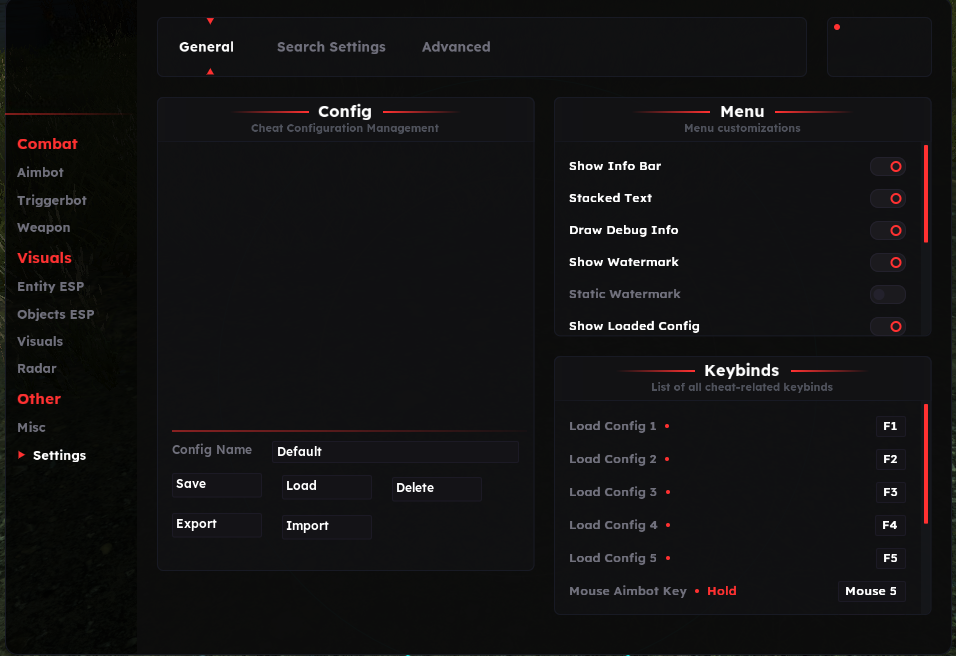The width and height of the screenshot is (956, 656).
Task: Go to Entity ESP in the sidebar
Action: point(50,287)
